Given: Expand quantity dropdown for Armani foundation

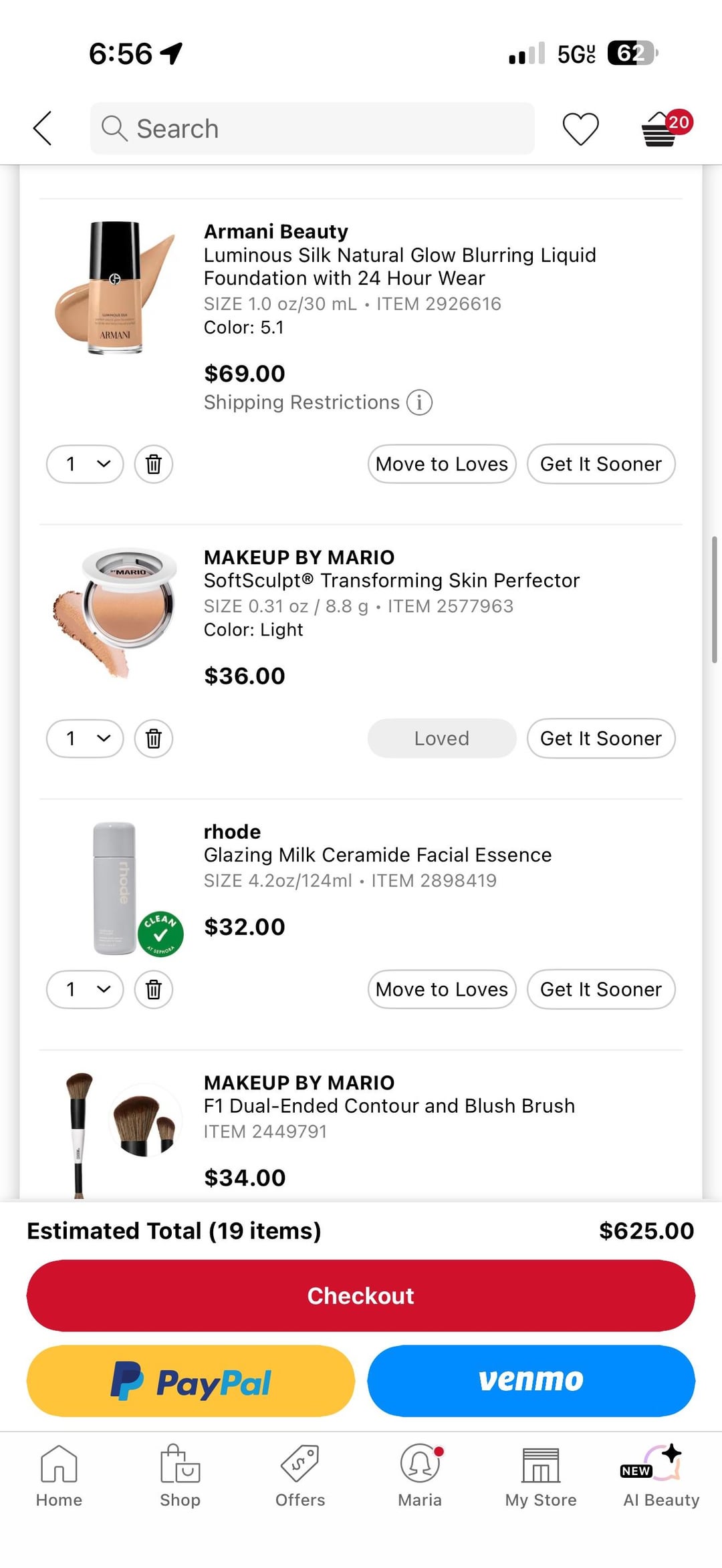Looking at the screenshot, I should (x=85, y=464).
